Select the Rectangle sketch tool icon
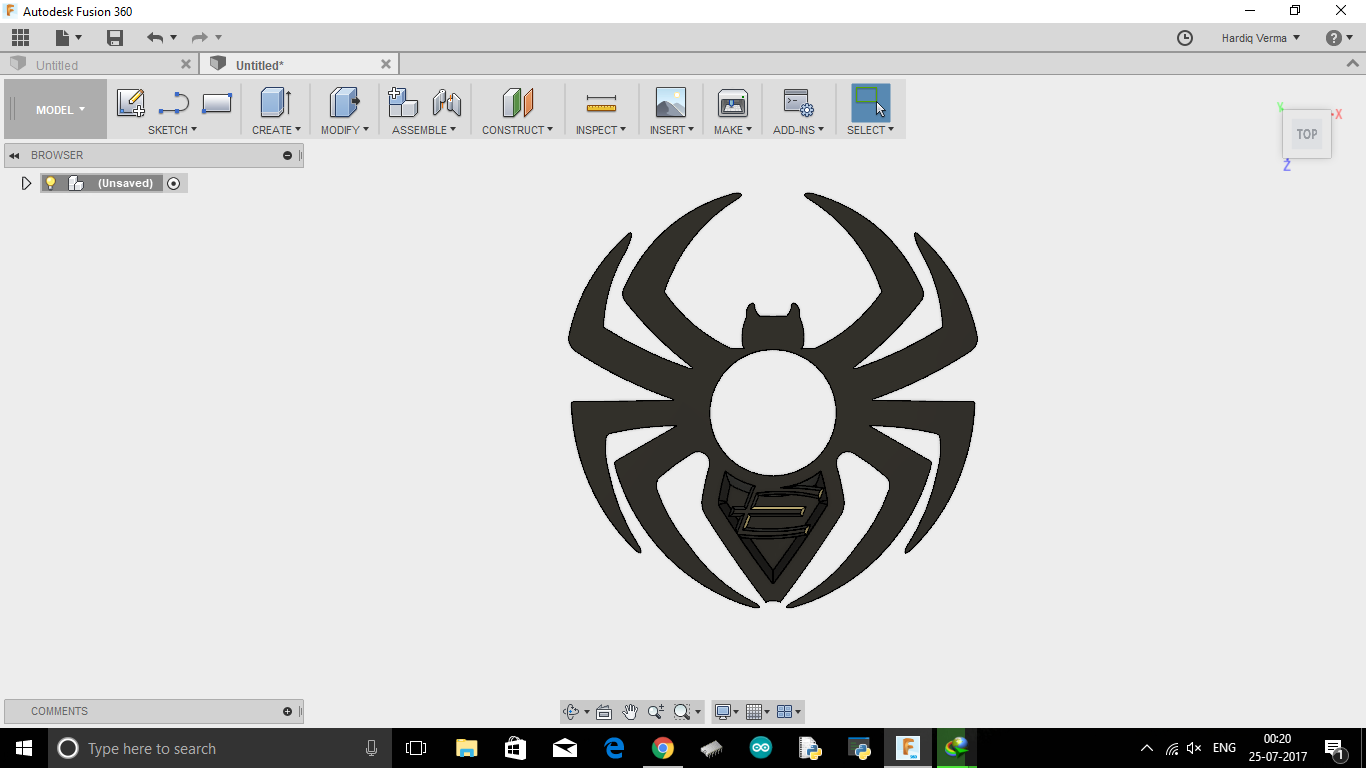The height and width of the screenshot is (768, 1366). (x=217, y=103)
